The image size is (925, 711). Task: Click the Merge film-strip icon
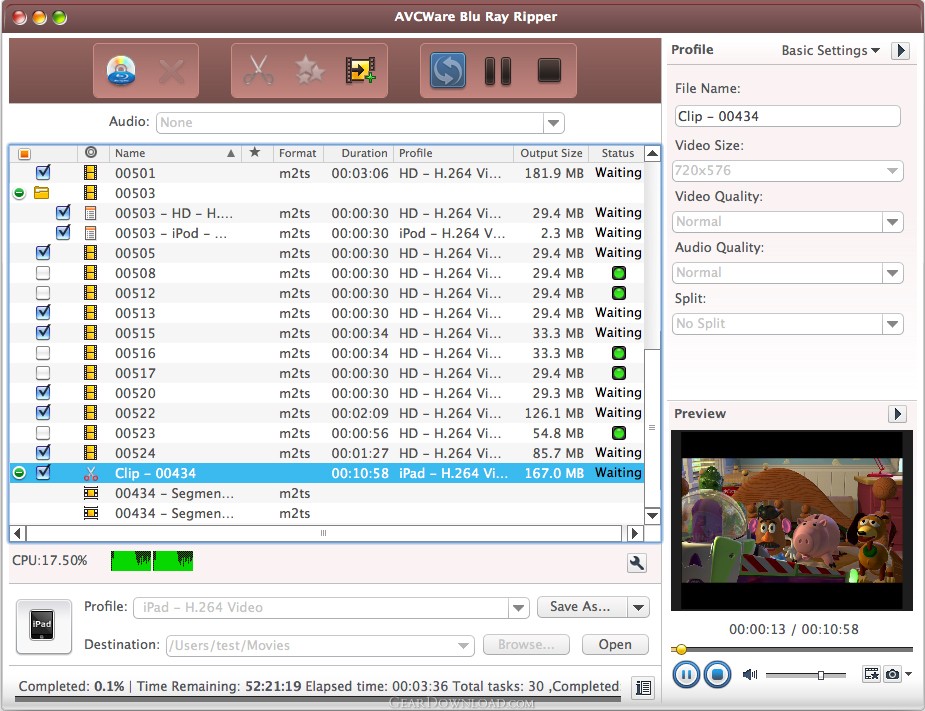[360, 71]
